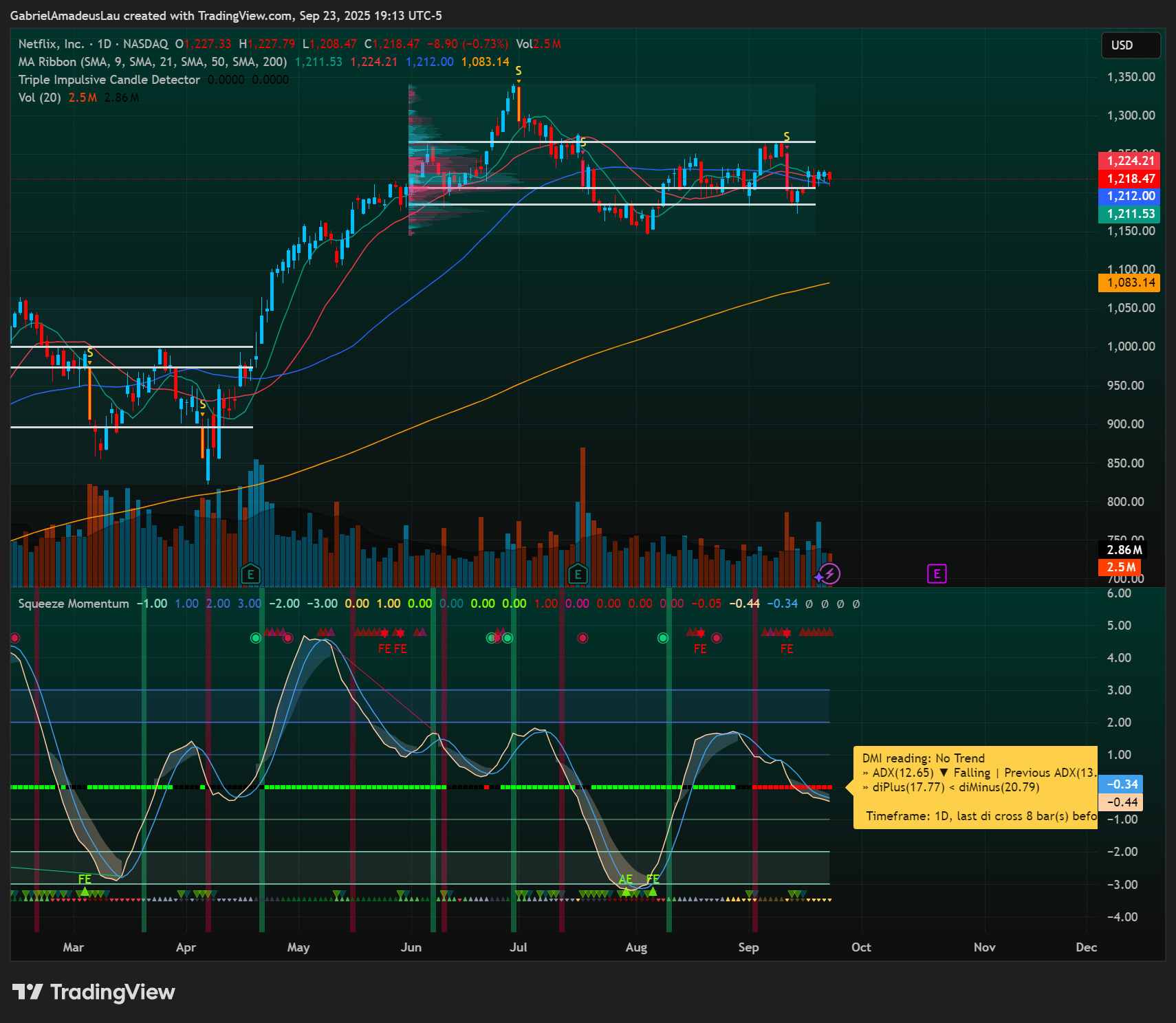The height and width of the screenshot is (1023, 1176).
Task: Click the purple lightning bolt icon
Action: coord(830,573)
